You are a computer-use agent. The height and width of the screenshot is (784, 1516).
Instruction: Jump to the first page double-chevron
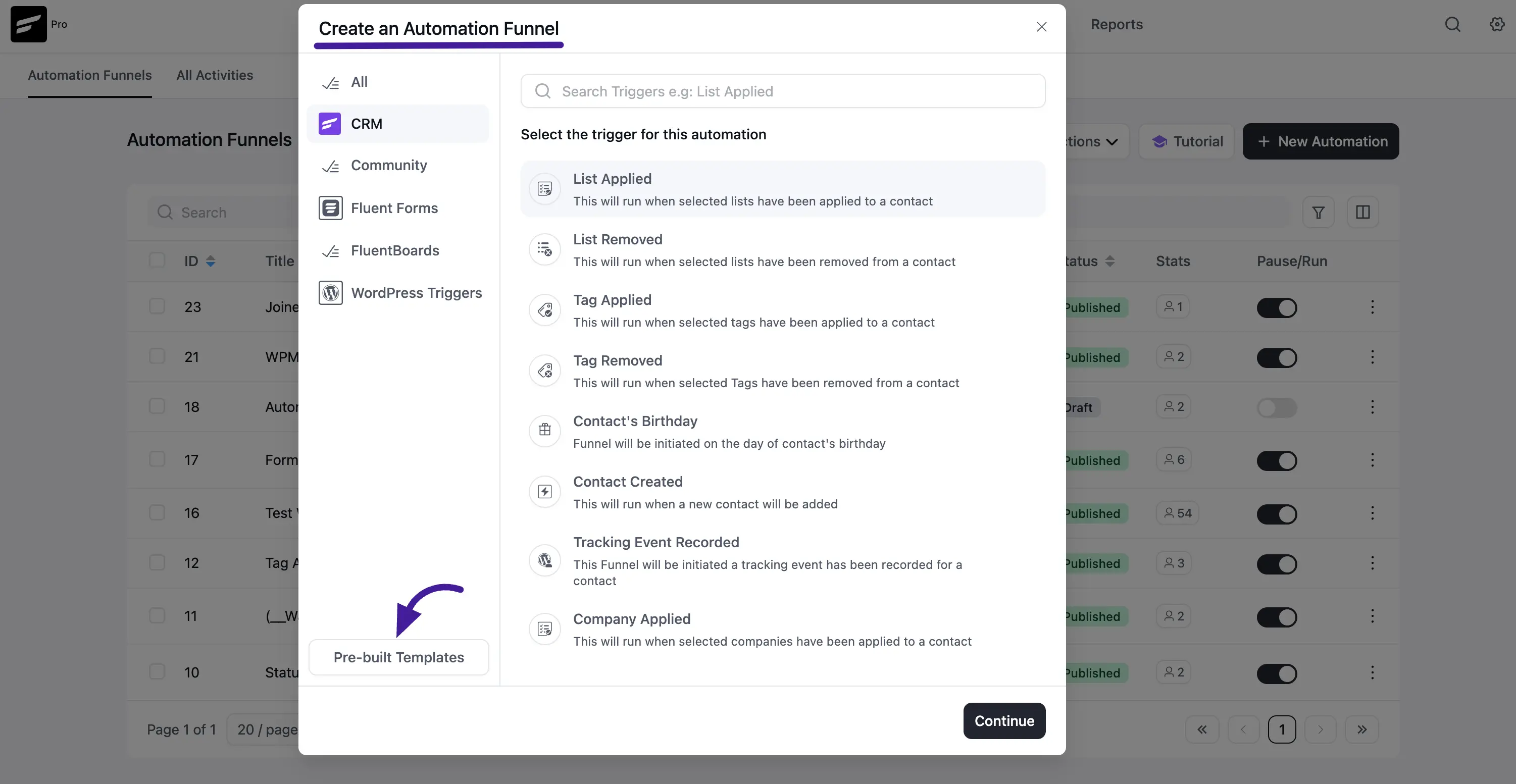coord(1202,729)
